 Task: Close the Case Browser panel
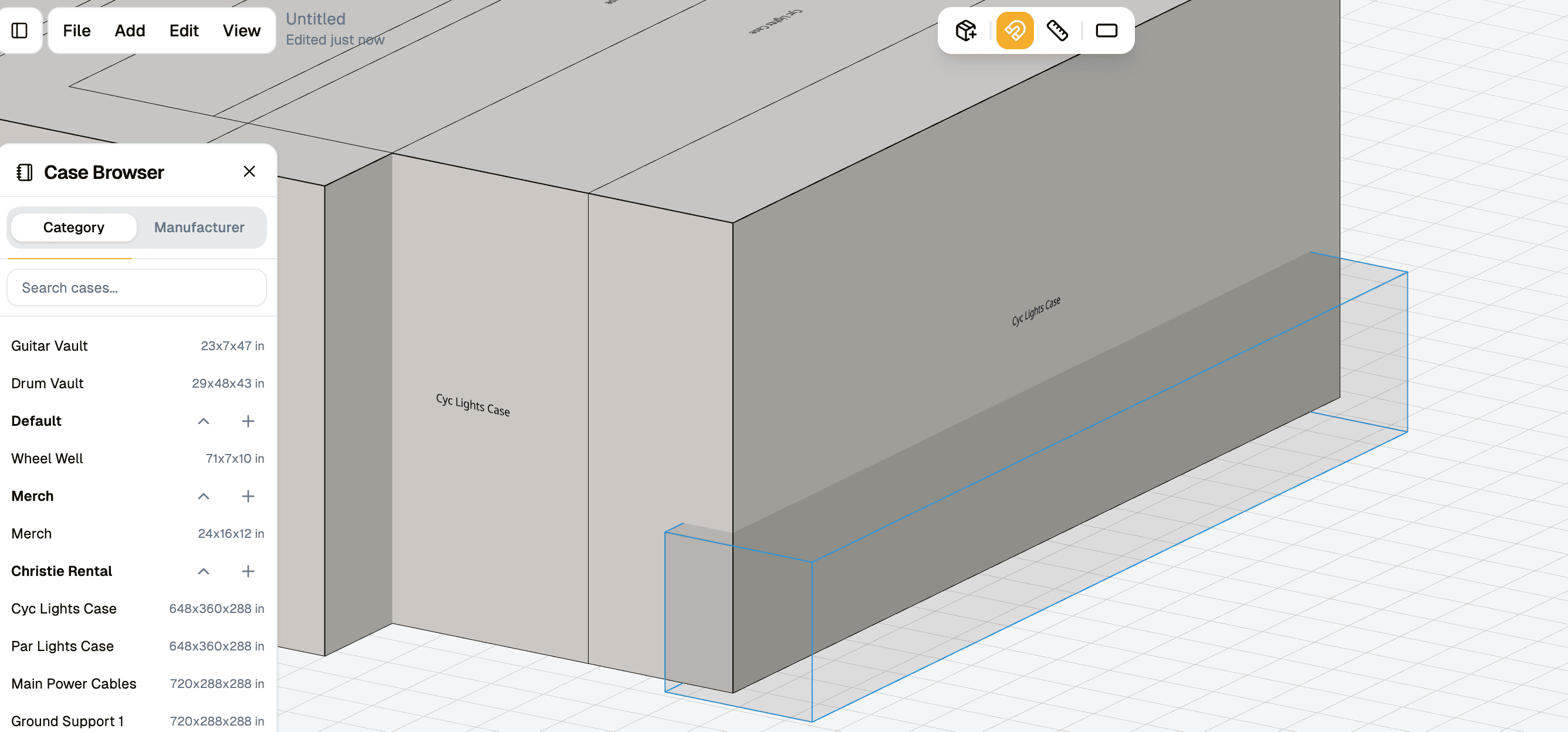tap(249, 172)
